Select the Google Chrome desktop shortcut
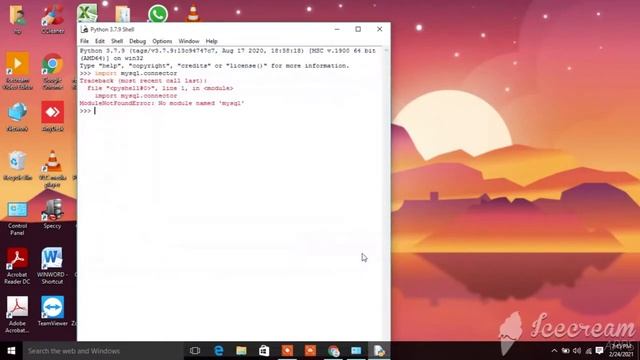This screenshot has height=360, width=640. point(52,71)
